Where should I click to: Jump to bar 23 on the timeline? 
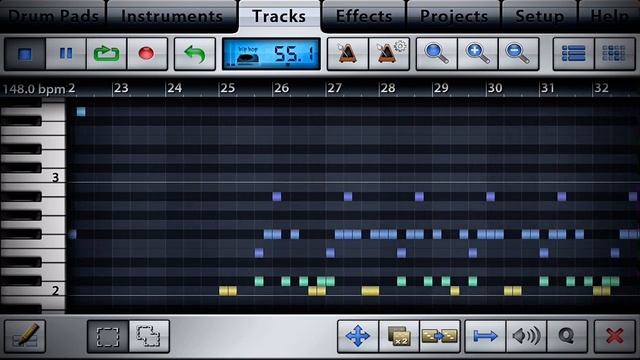(x=121, y=88)
